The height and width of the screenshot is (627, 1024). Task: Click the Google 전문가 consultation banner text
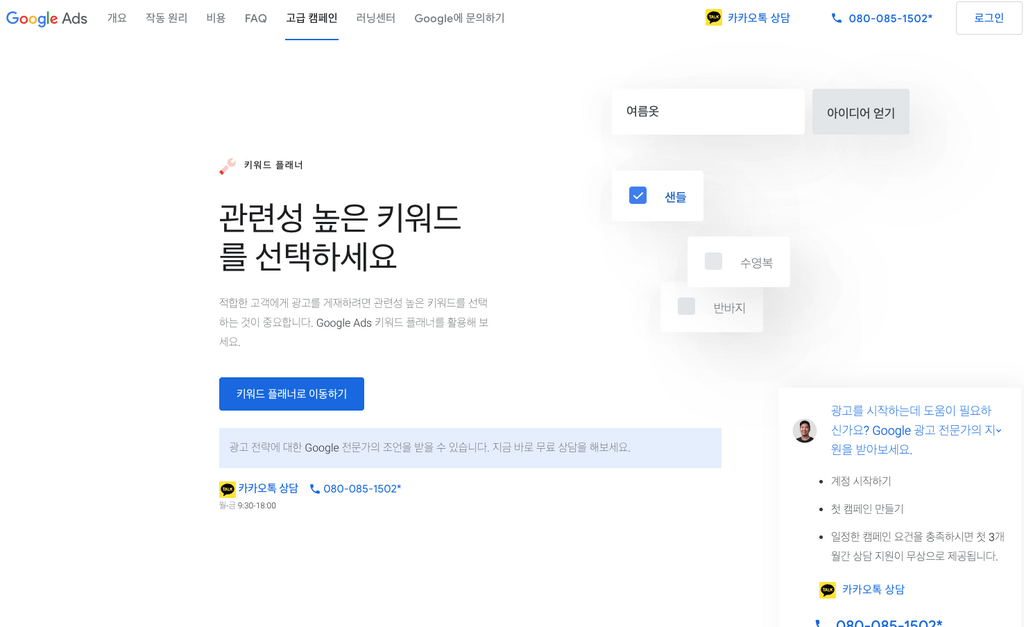pyautogui.click(x=430, y=447)
